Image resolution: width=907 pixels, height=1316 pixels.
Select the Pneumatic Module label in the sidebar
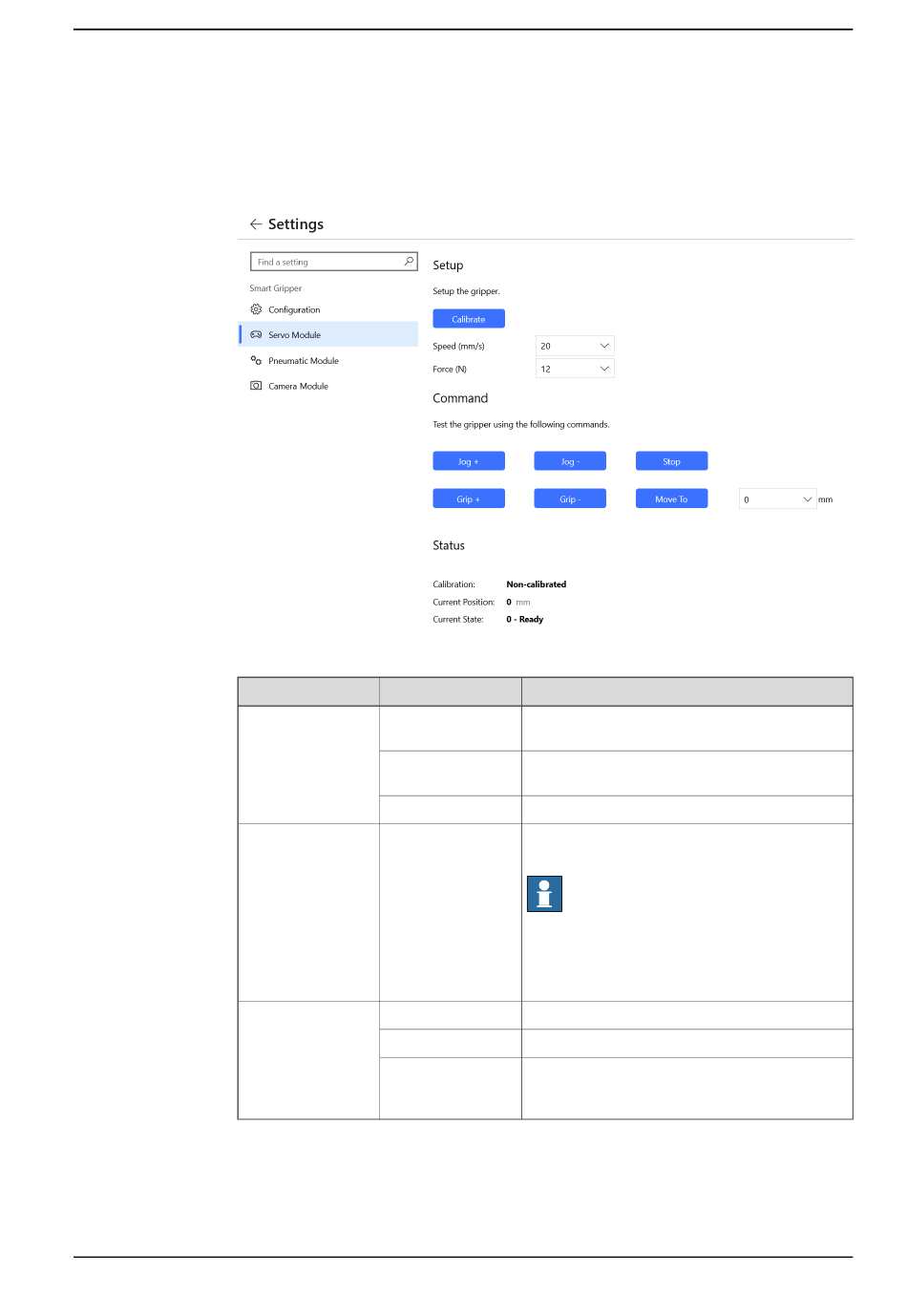click(x=304, y=361)
